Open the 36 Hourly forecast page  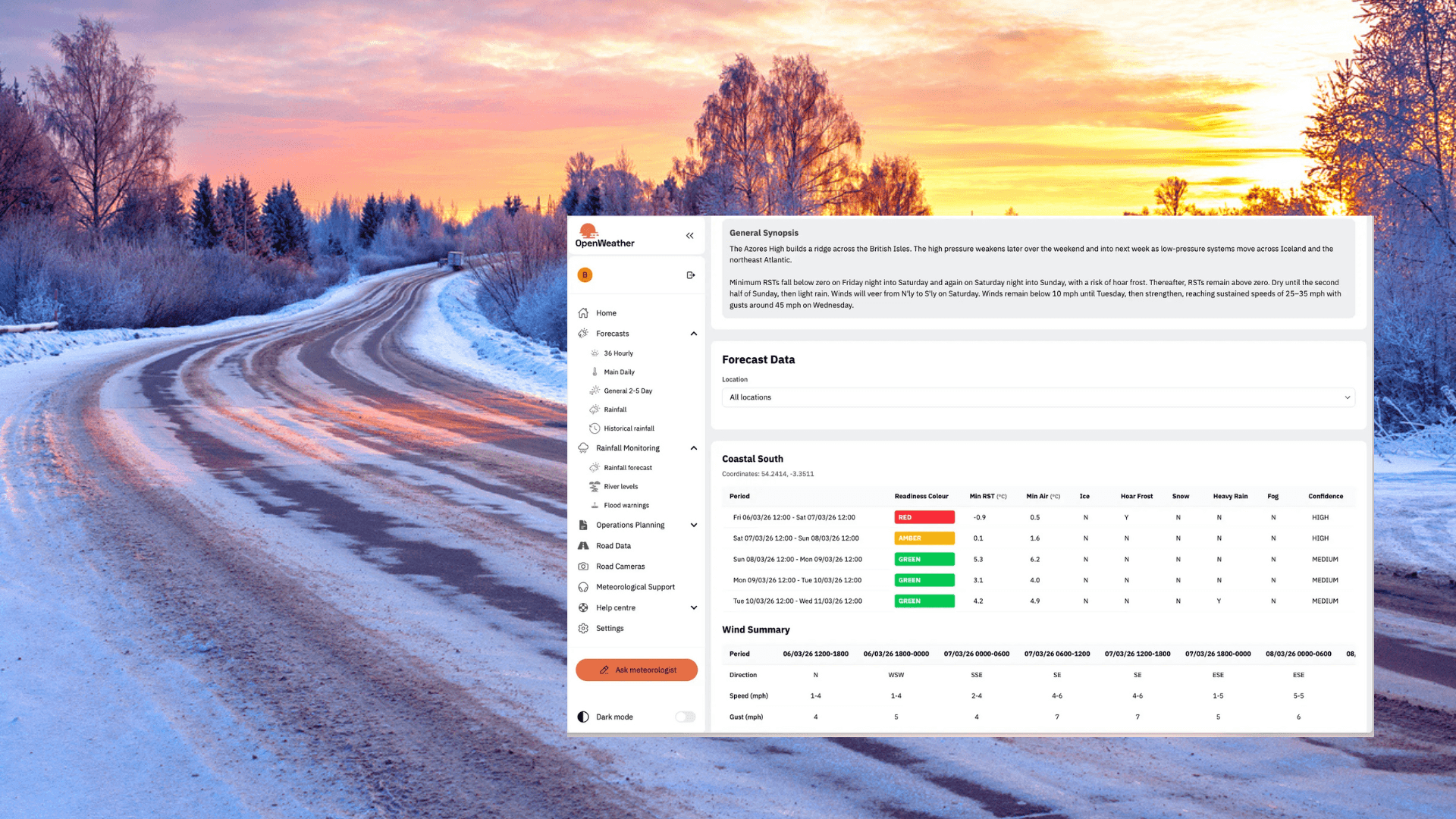pyautogui.click(x=618, y=353)
